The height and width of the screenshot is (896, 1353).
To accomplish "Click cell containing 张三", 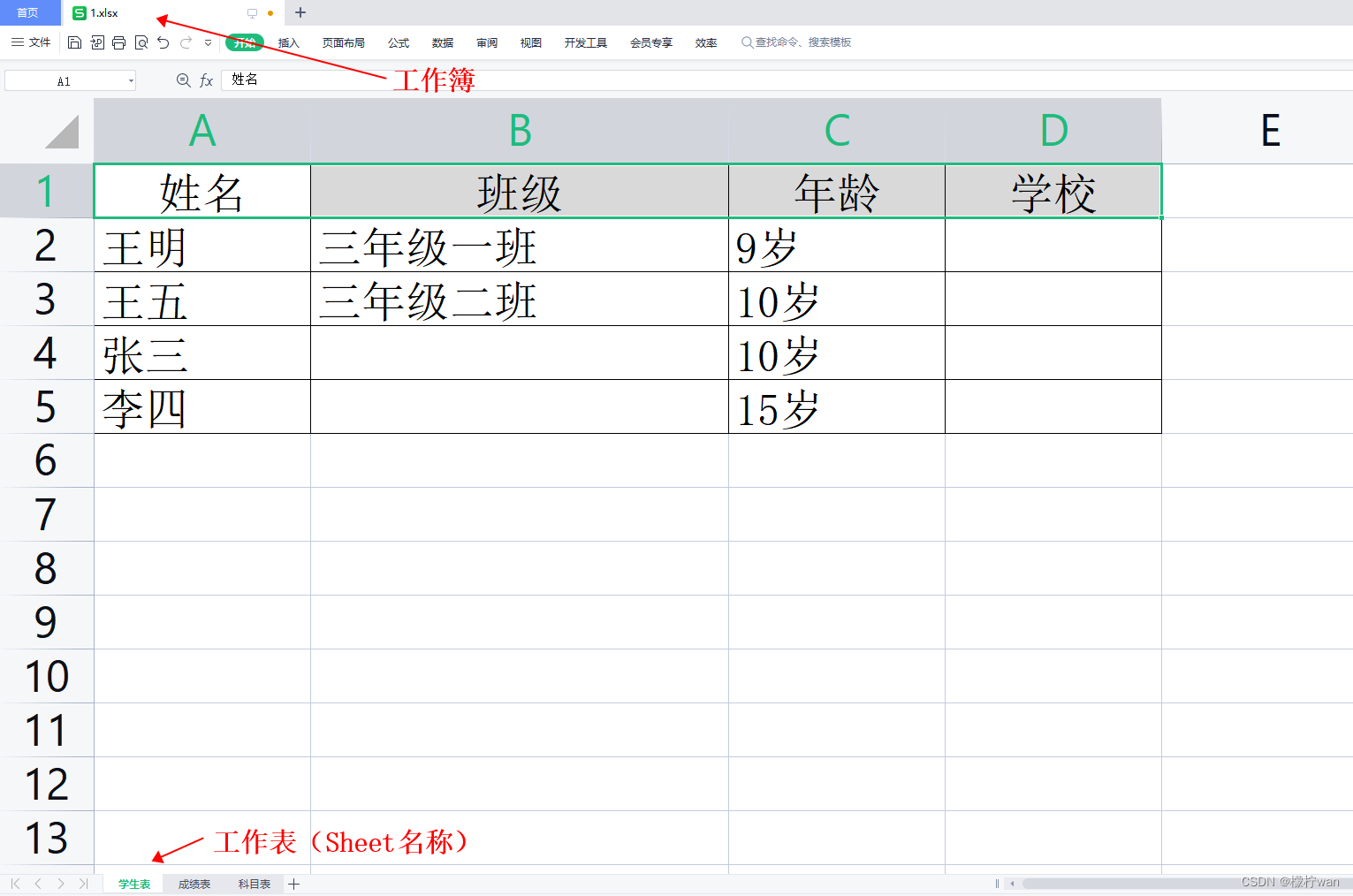I will pos(202,353).
